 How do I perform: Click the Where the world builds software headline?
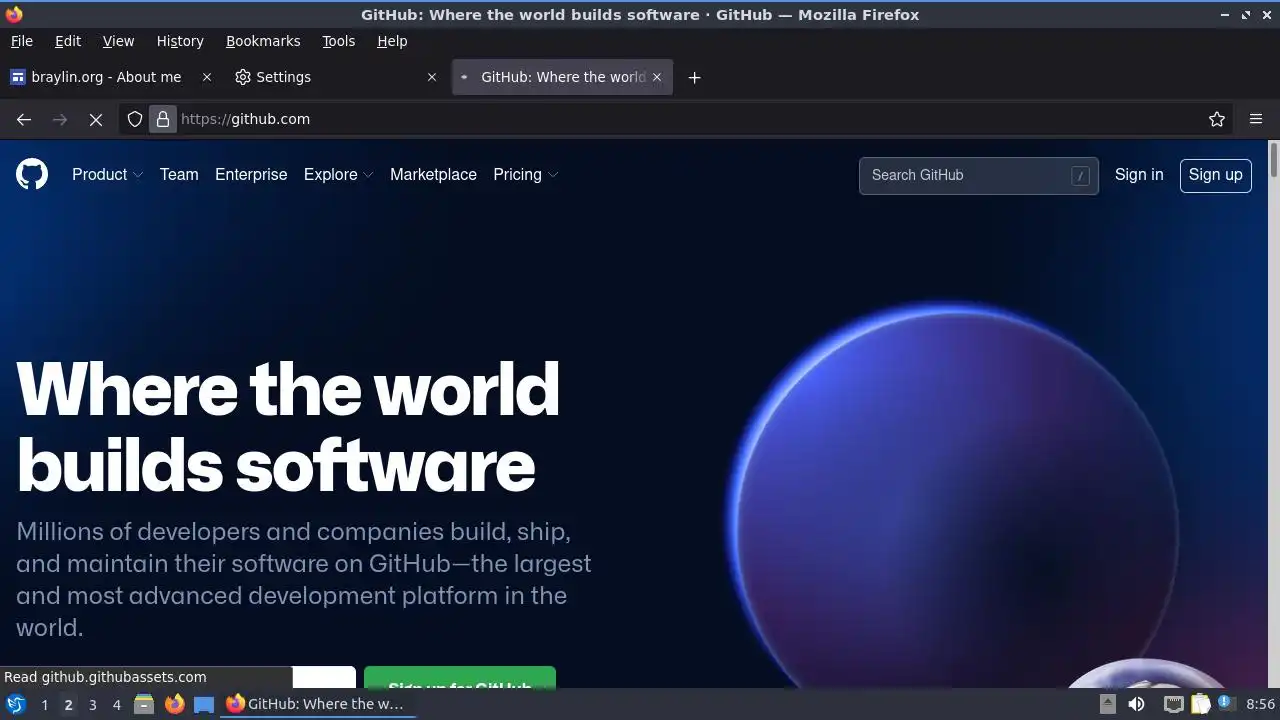(288, 426)
